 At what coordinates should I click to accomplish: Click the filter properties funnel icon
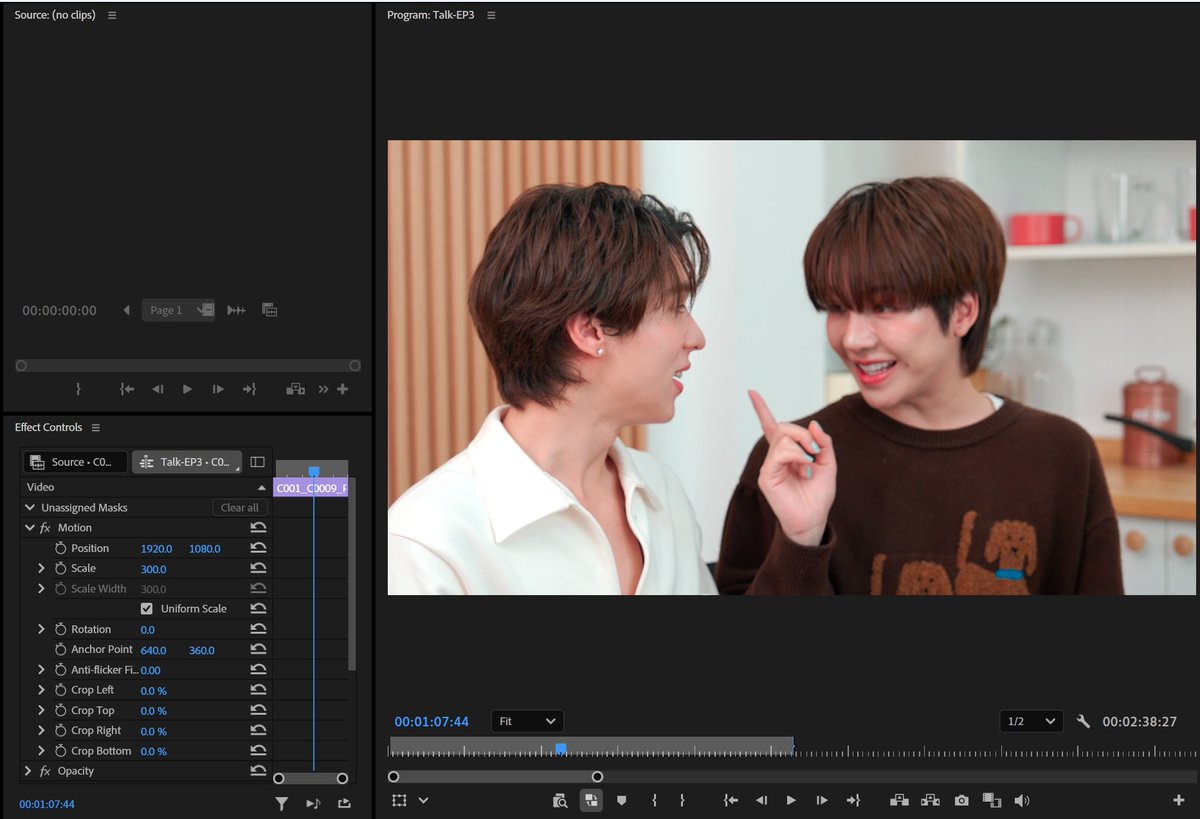[x=282, y=803]
